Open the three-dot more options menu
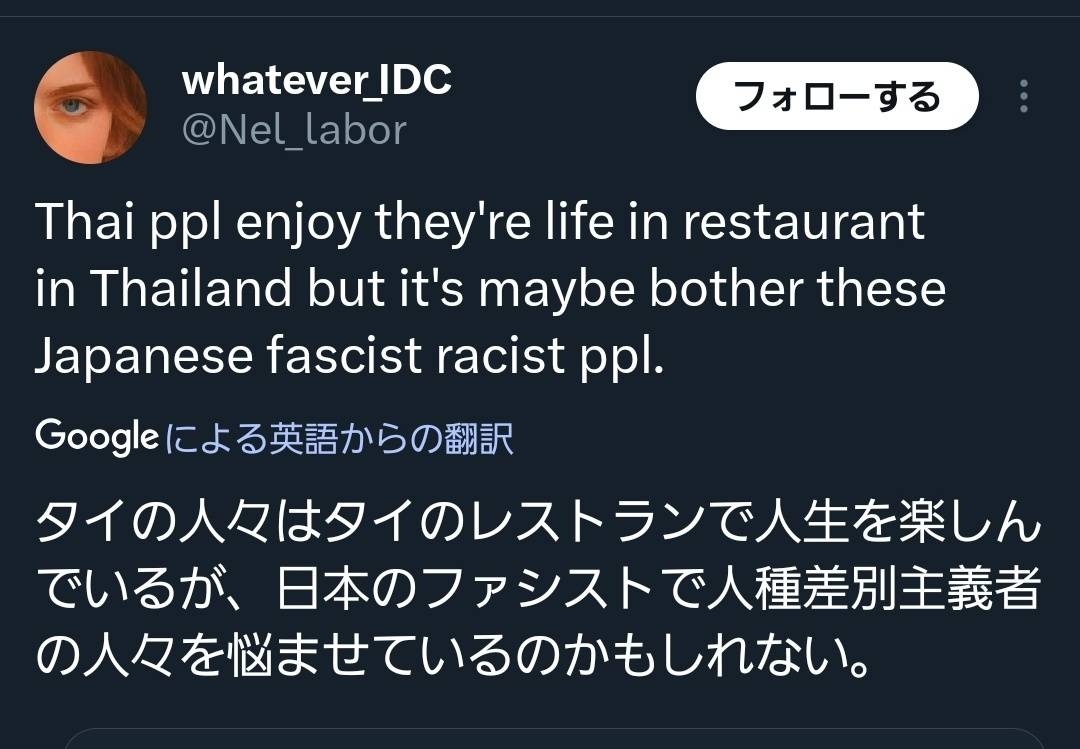 [1023, 96]
